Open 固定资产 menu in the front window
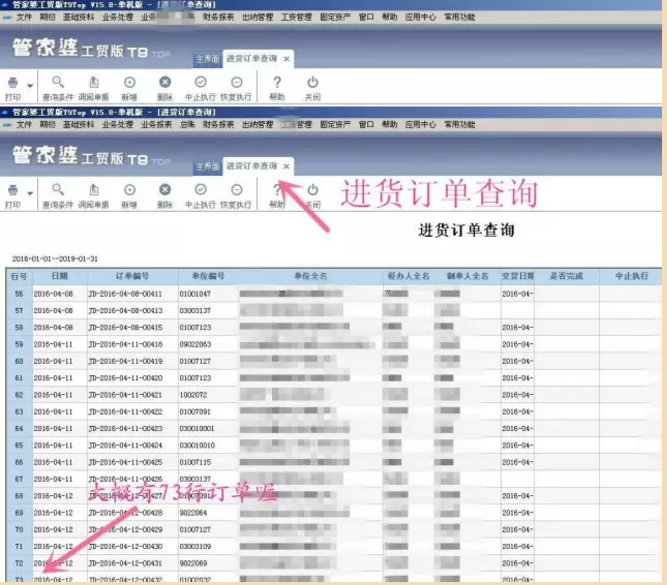Viewport: 667px width, 585px height. tap(335, 125)
